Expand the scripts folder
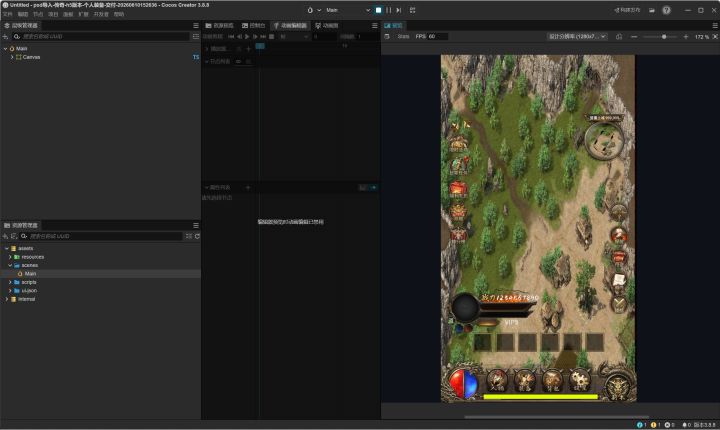 click(x=10, y=282)
